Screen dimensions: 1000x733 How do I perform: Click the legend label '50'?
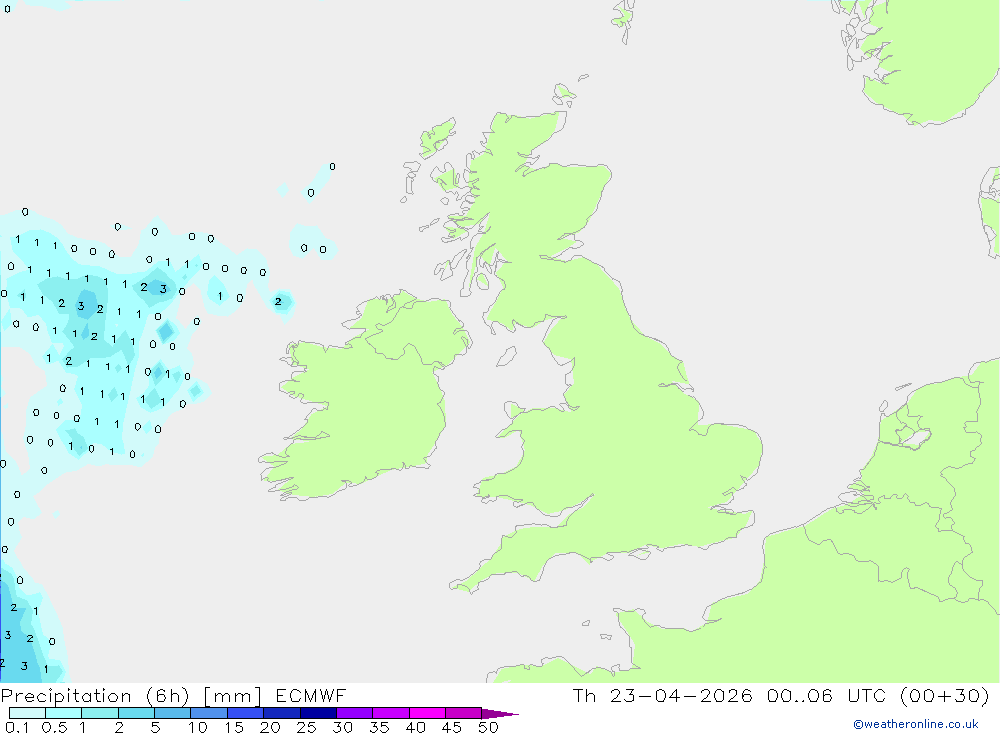[488, 727]
